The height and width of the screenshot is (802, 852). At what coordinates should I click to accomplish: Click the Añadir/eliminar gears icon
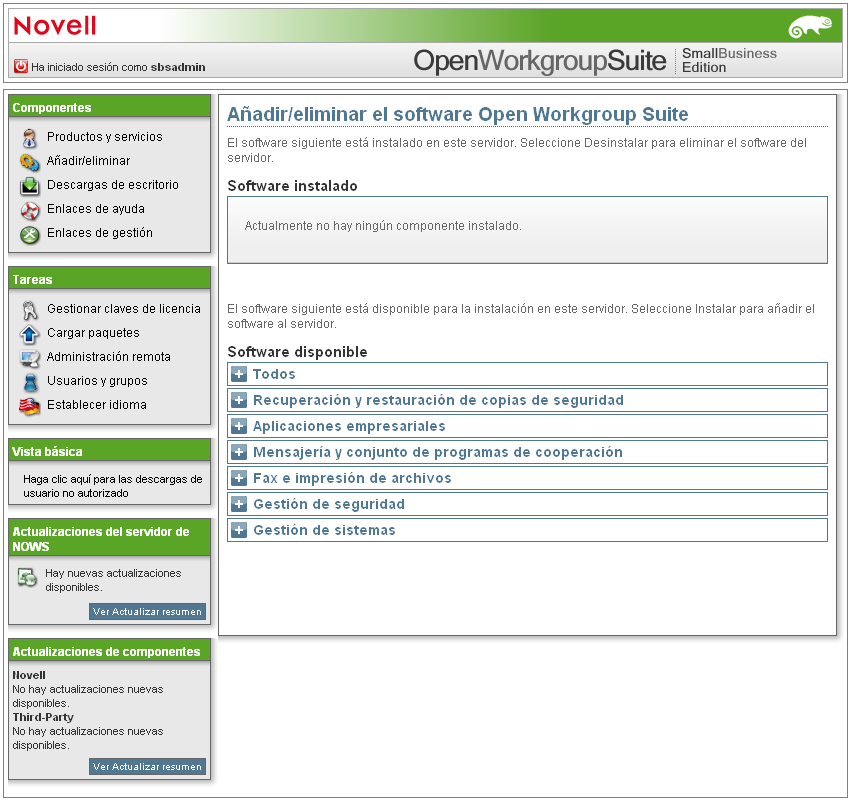[30, 162]
